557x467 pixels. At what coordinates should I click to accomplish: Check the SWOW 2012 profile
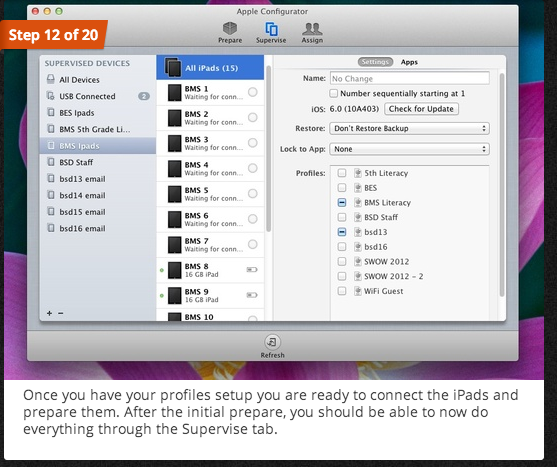click(342, 261)
